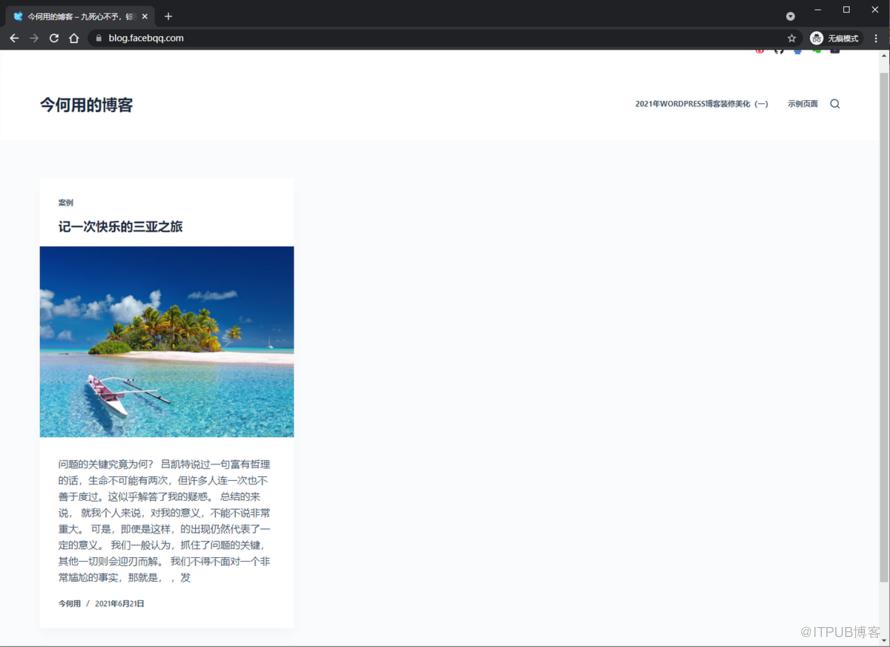Go back to the previous page
This screenshot has width=890, height=647.
[14, 38]
